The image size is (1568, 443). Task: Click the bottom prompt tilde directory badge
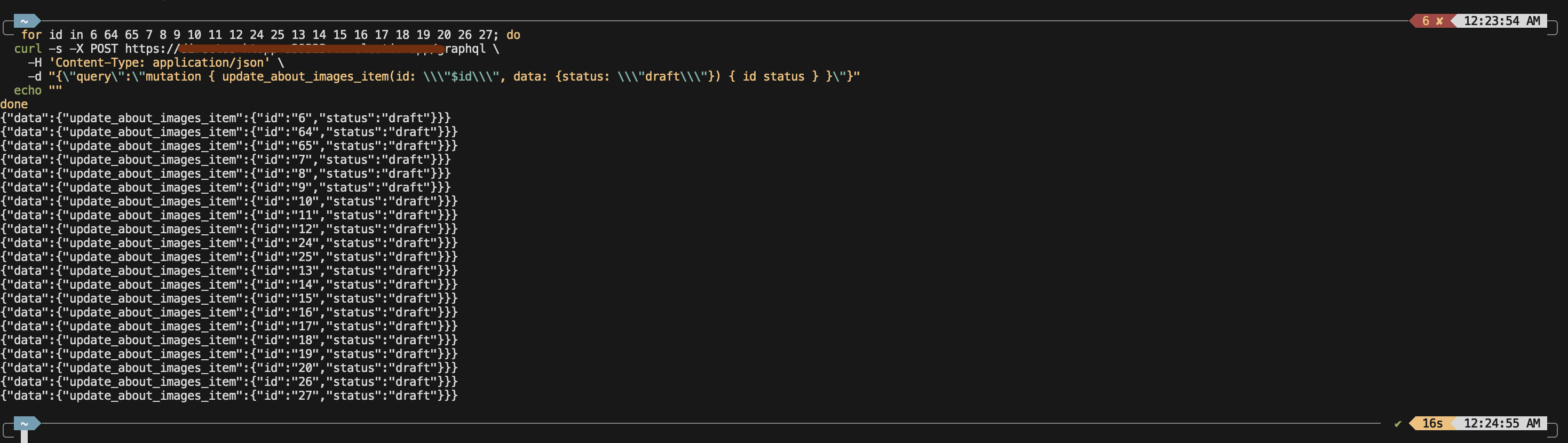point(26,423)
